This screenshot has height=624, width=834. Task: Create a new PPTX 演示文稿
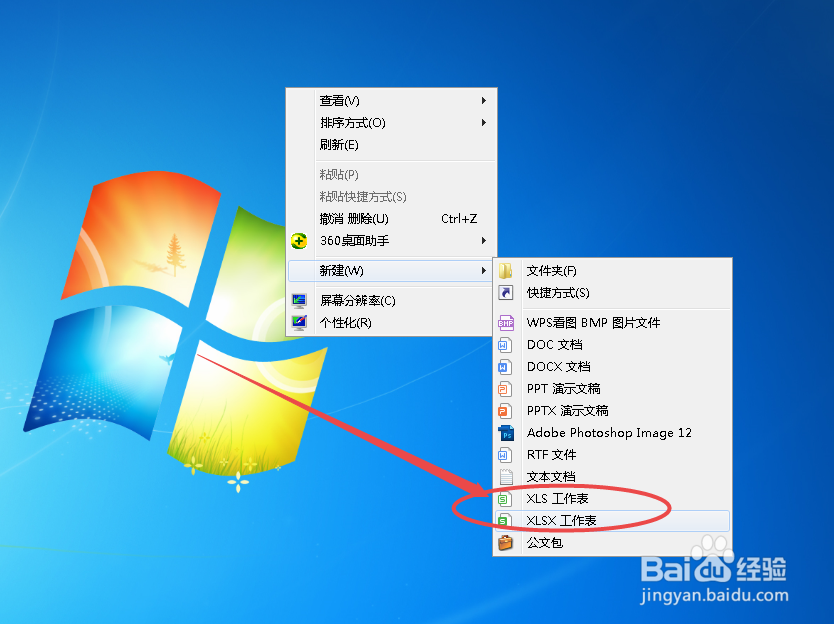612,411
